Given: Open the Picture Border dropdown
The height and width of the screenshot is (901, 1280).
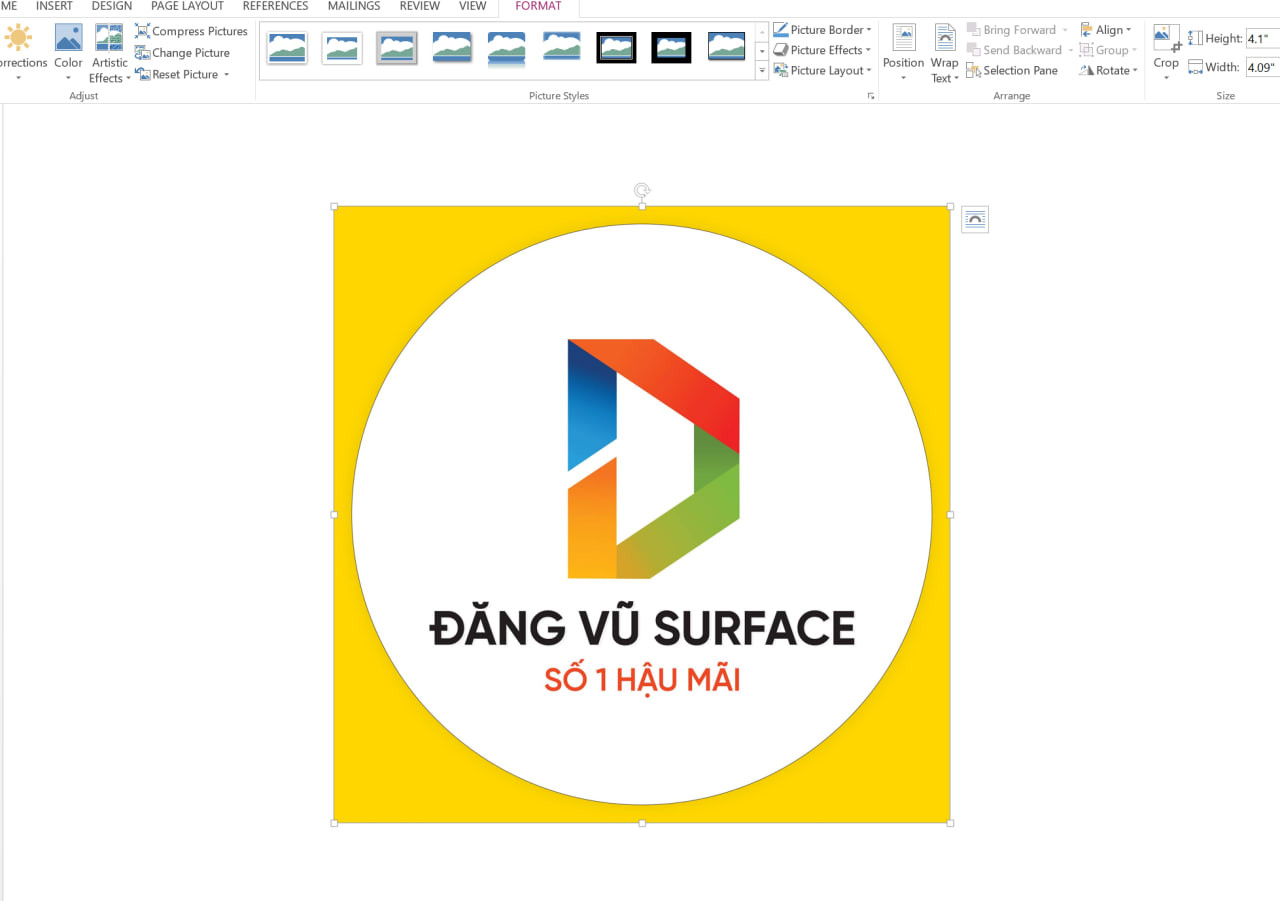Looking at the screenshot, I should click(822, 29).
